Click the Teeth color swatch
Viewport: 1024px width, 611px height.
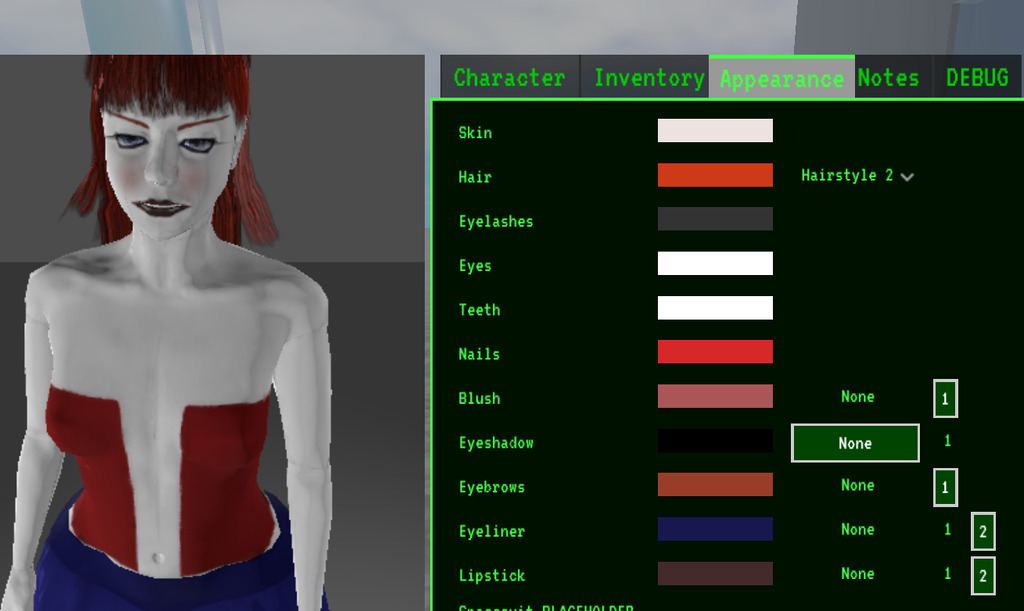[714, 308]
